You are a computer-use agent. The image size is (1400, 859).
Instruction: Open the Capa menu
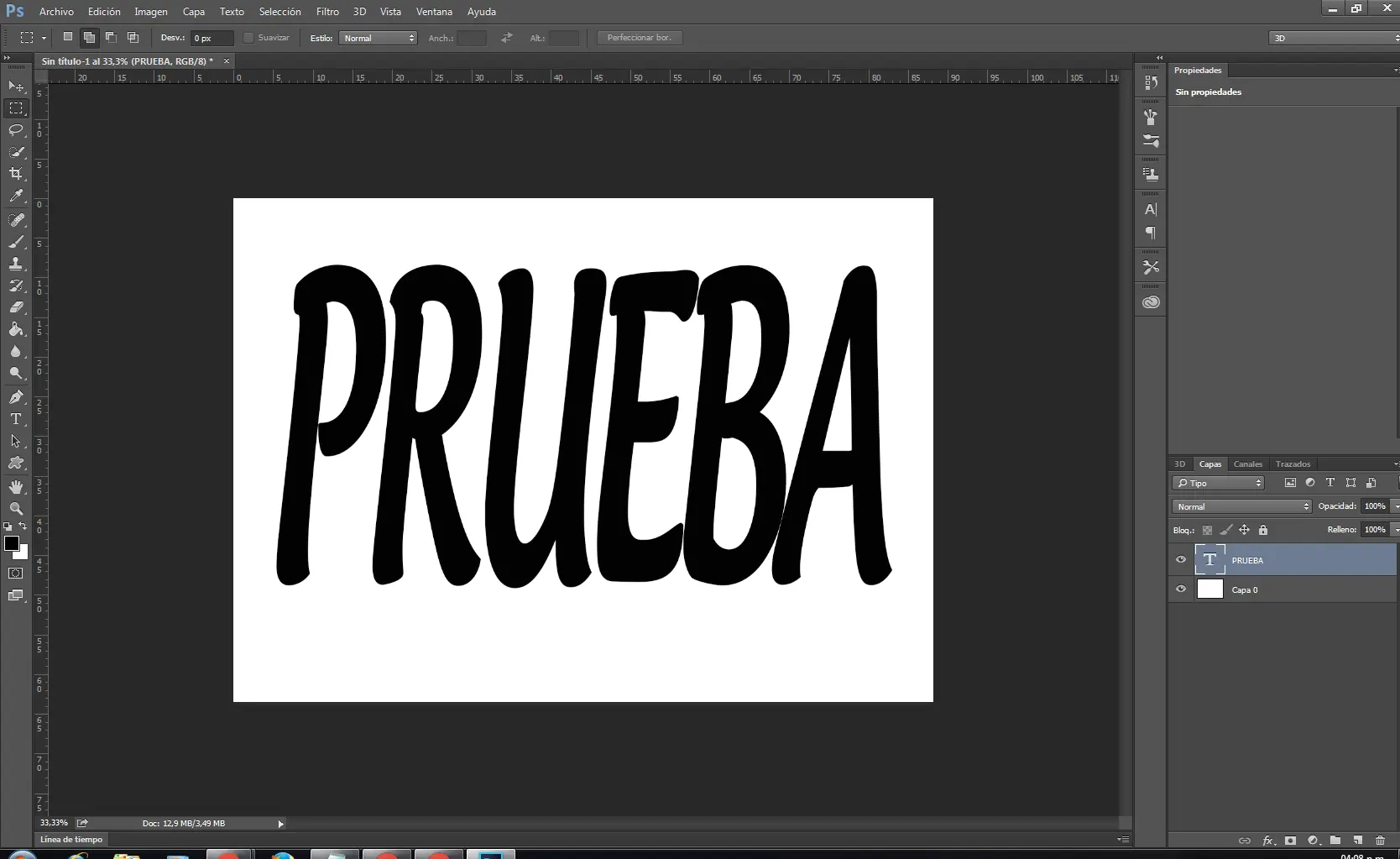[194, 12]
